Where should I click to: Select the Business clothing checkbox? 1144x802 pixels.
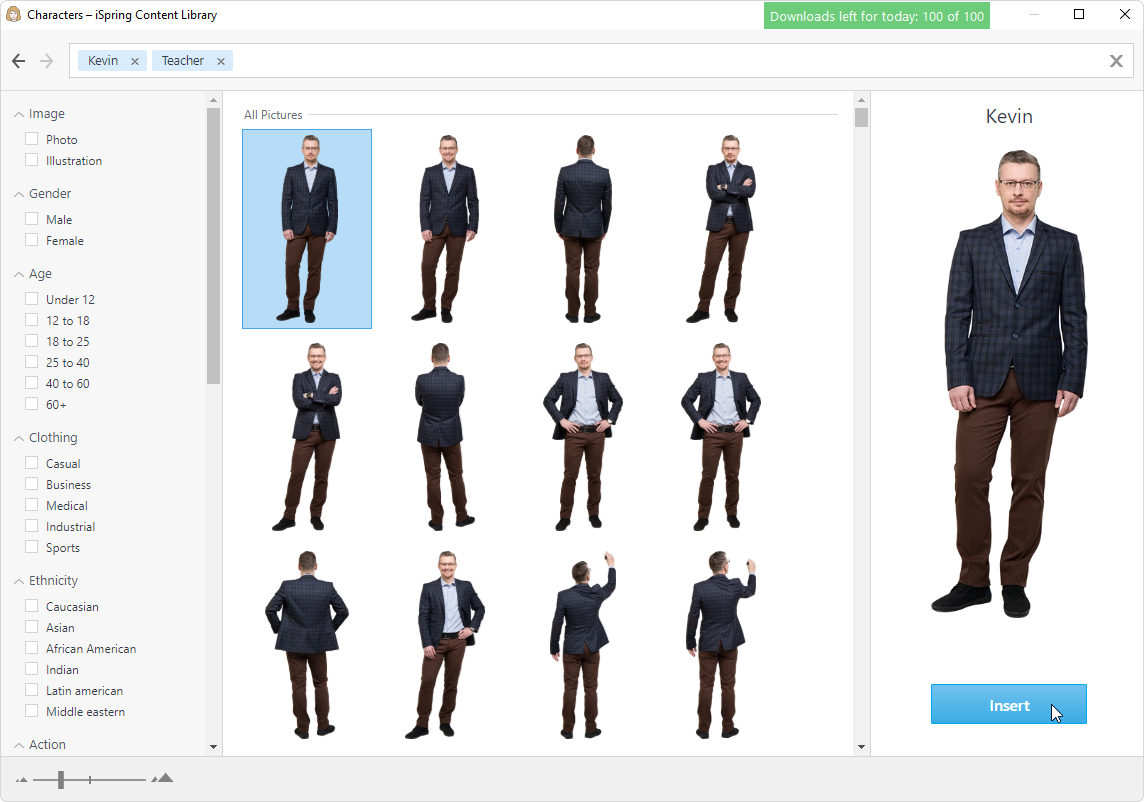tap(31, 484)
